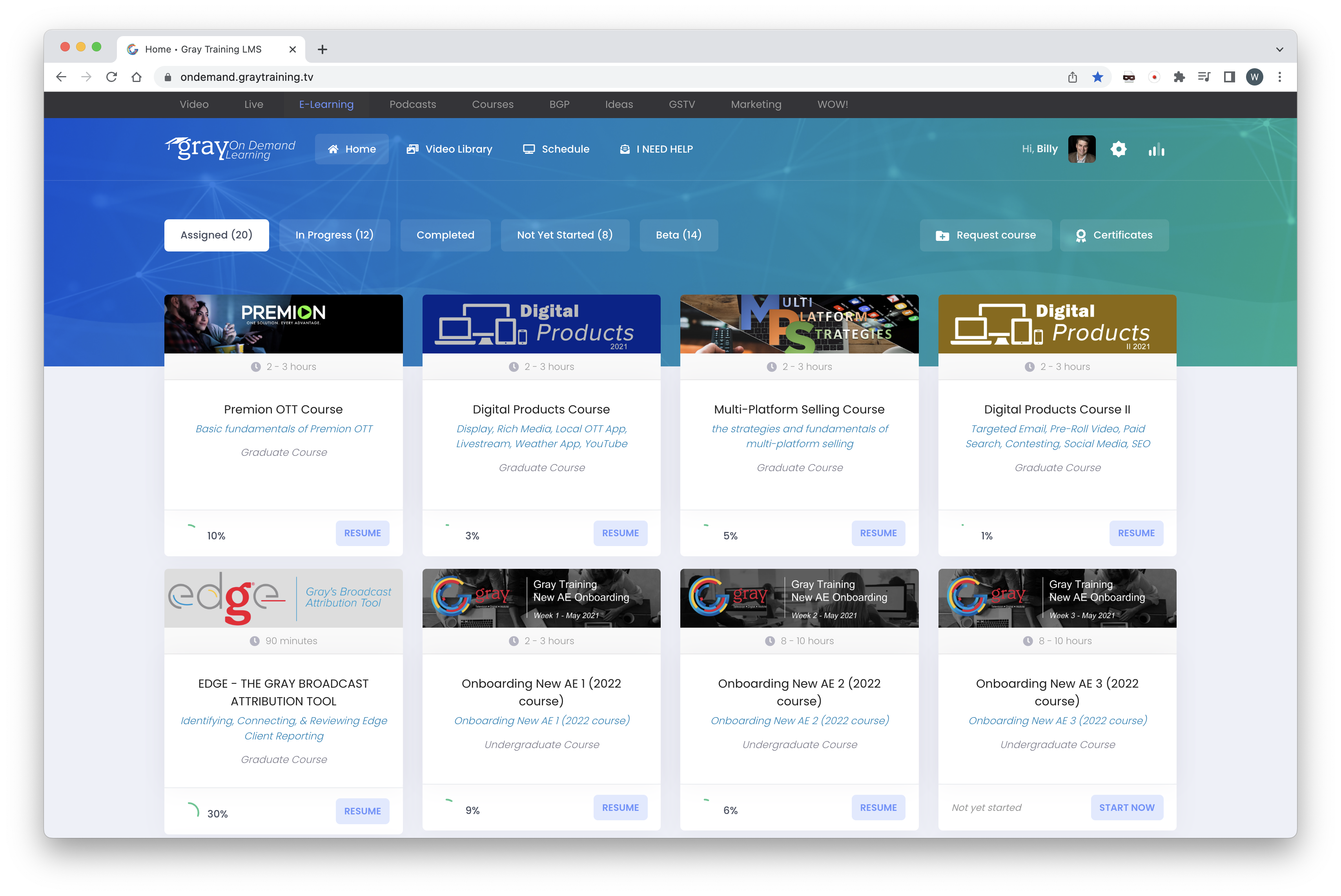Click the red record extension icon

[1154, 77]
